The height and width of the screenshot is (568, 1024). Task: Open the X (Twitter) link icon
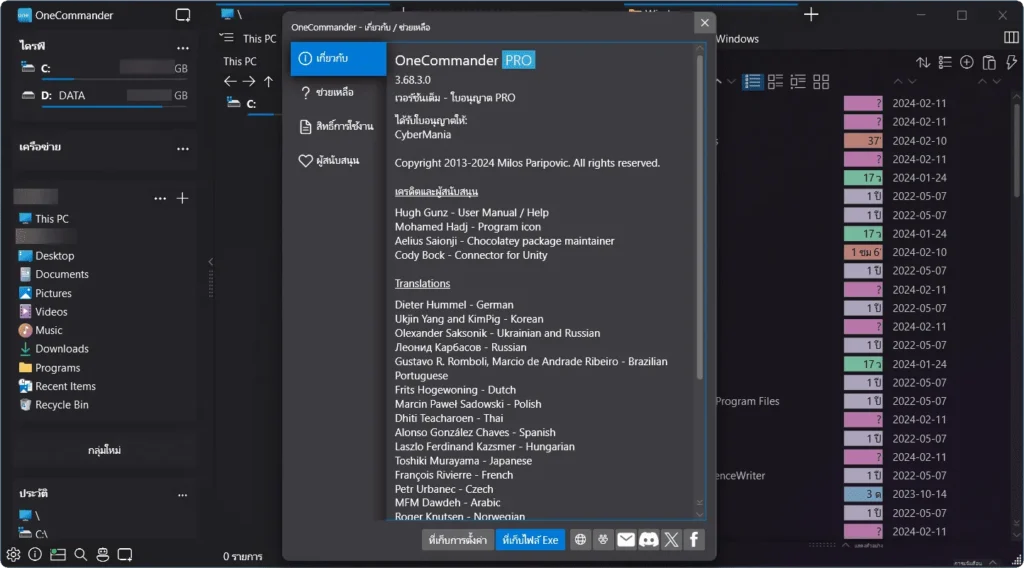(x=671, y=539)
